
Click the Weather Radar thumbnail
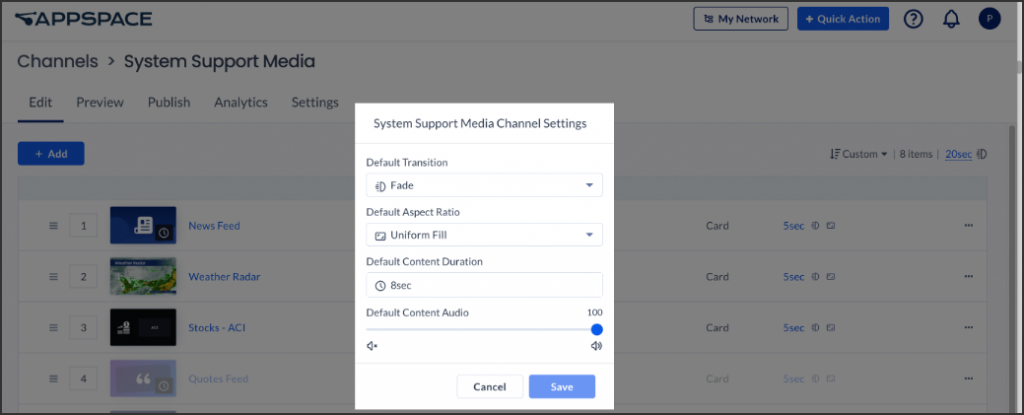[x=143, y=276]
